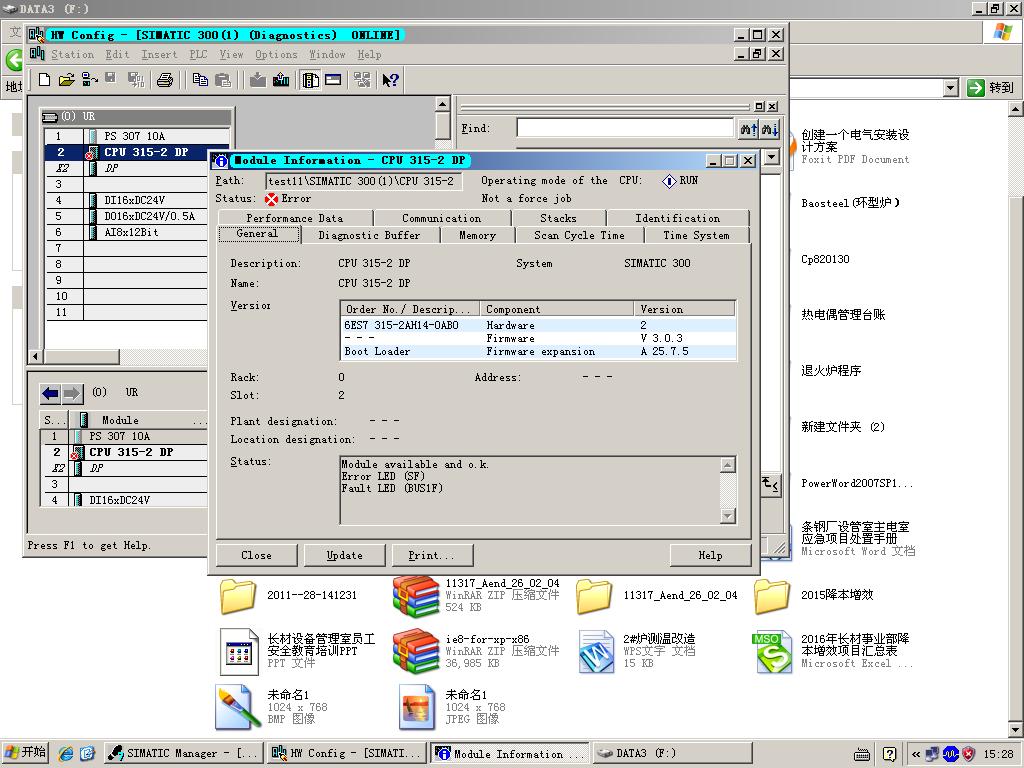Select PS 307 10A row in rack
1024x768 pixels.
click(x=136, y=136)
